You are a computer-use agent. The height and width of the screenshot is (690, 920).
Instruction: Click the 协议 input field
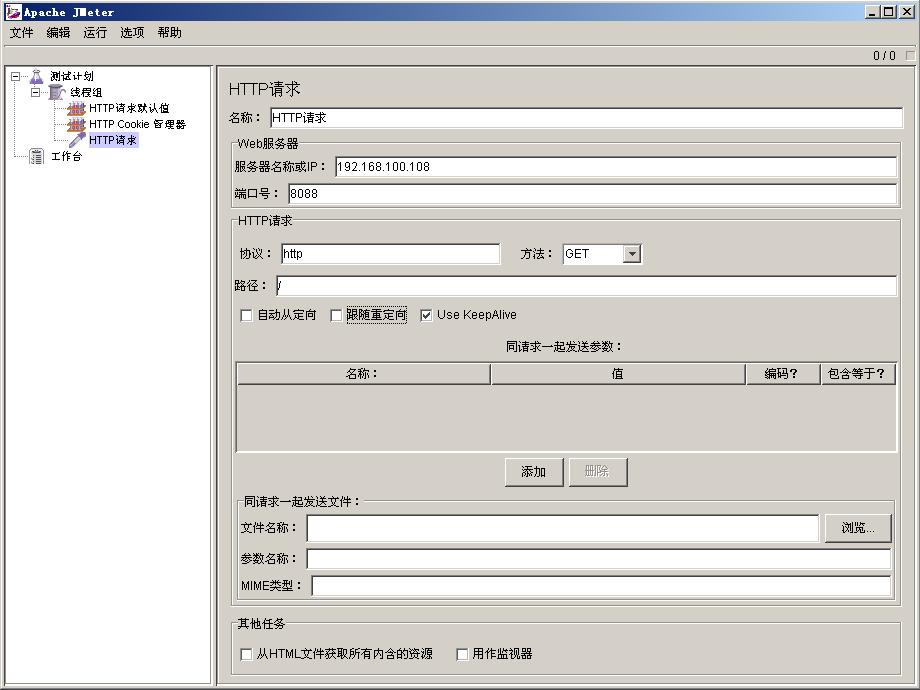(390, 253)
